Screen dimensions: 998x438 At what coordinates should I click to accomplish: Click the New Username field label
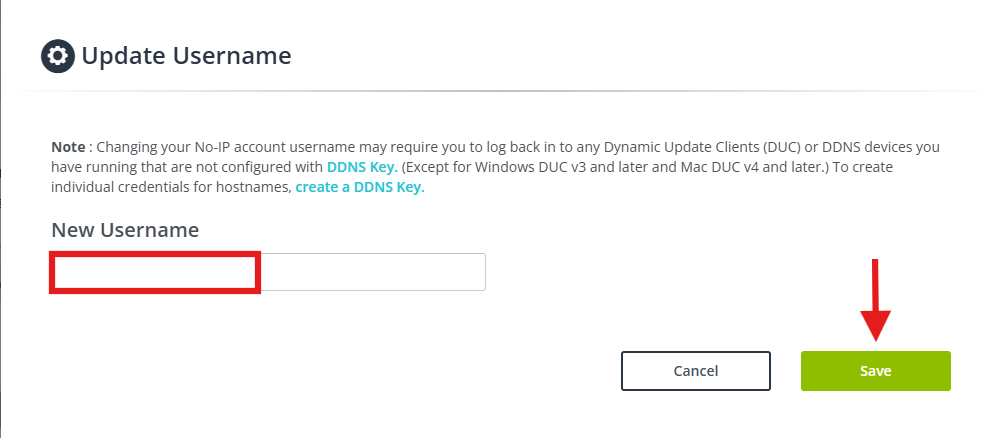125,230
